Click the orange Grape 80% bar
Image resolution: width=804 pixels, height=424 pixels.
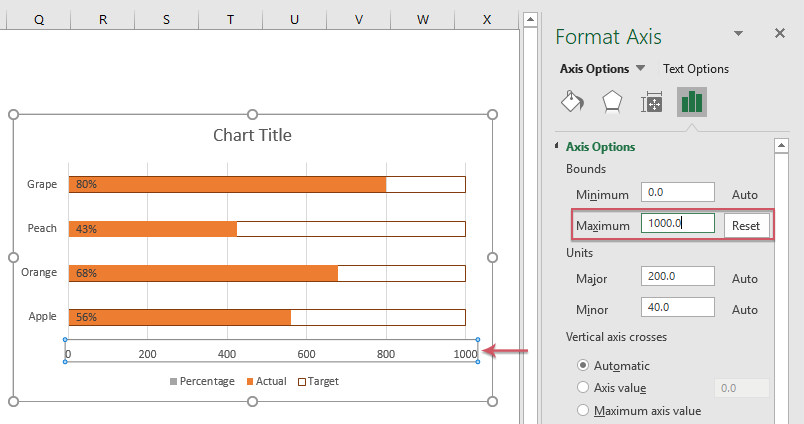[x=228, y=185]
